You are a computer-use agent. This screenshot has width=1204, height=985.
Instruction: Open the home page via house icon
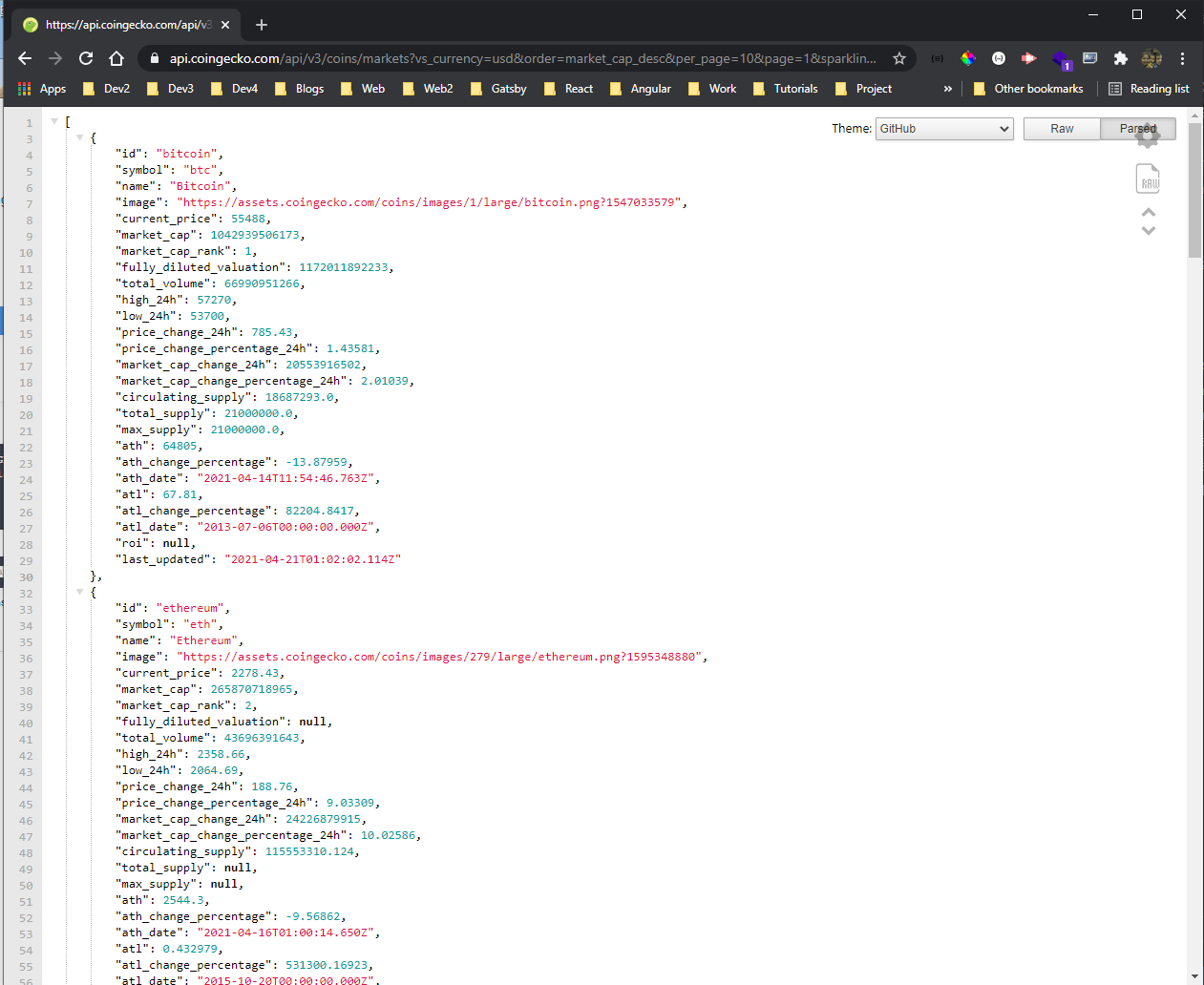pyautogui.click(x=116, y=58)
